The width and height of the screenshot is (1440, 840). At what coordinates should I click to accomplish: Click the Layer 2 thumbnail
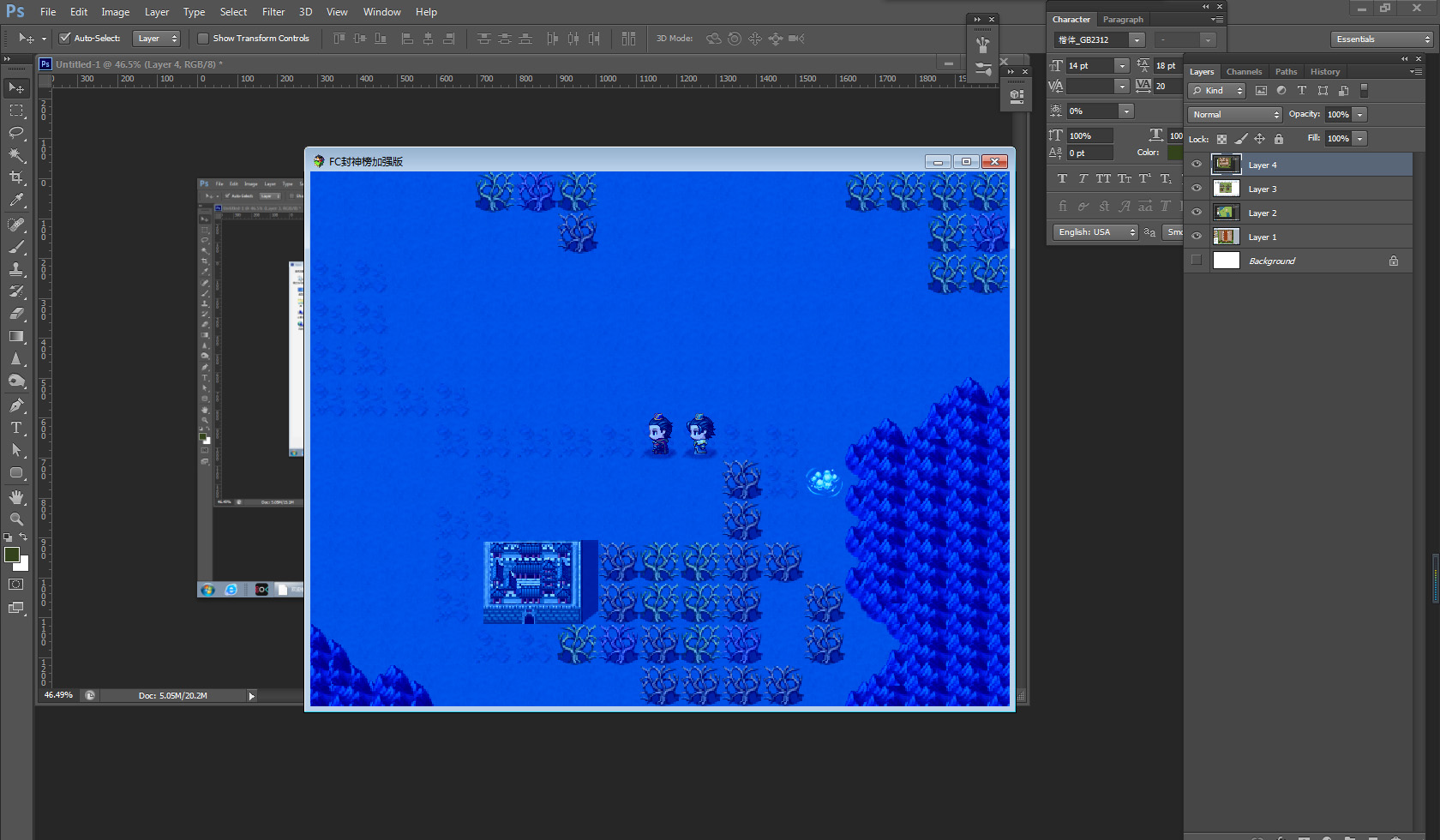(1227, 213)
